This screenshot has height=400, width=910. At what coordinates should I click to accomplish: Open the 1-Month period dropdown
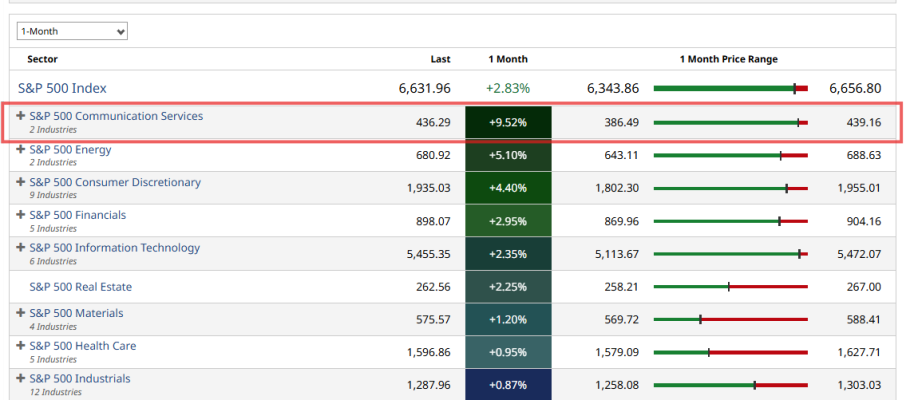coord(72,32)
